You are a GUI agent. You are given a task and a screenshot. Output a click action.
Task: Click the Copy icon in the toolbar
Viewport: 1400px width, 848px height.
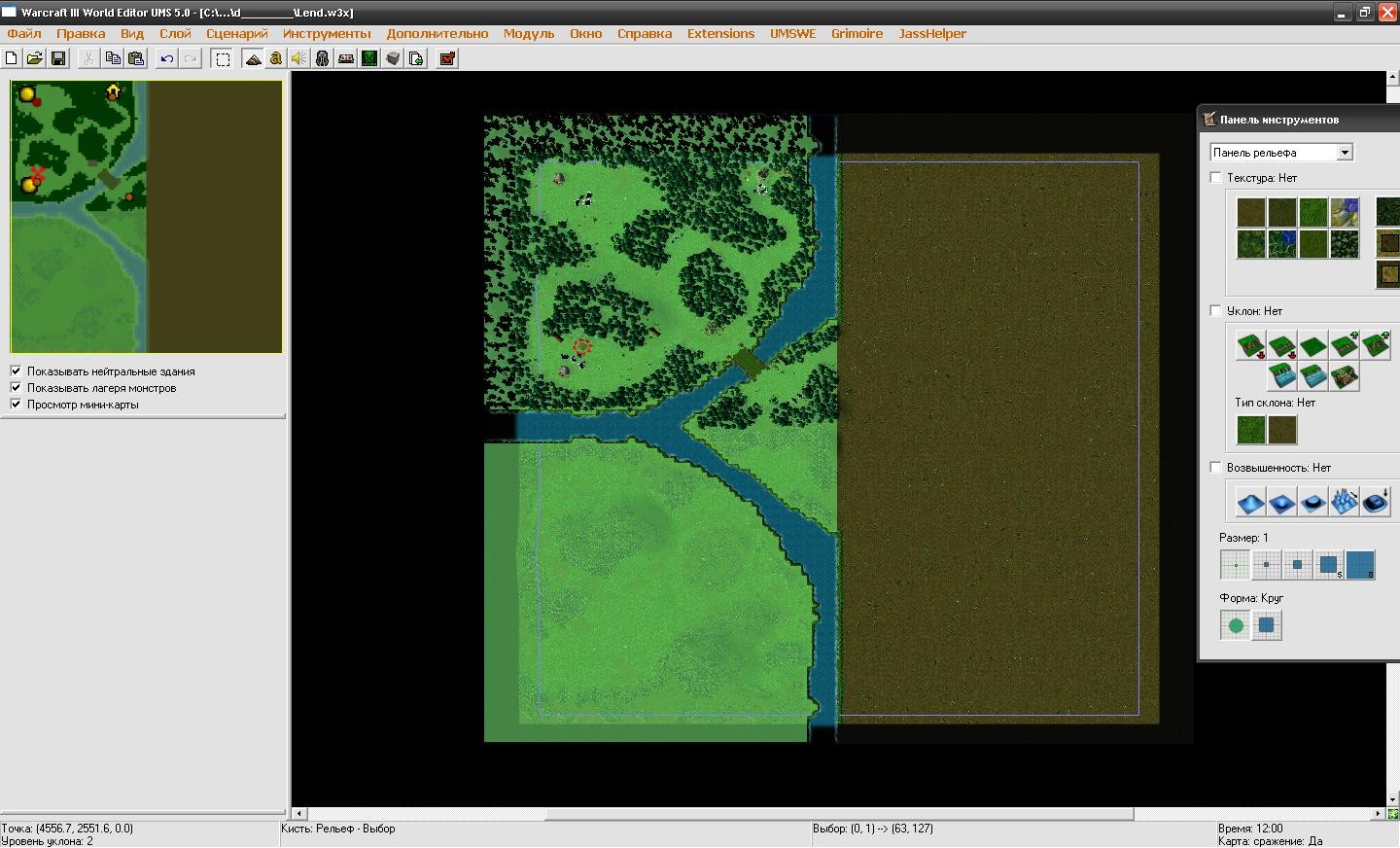113,58
